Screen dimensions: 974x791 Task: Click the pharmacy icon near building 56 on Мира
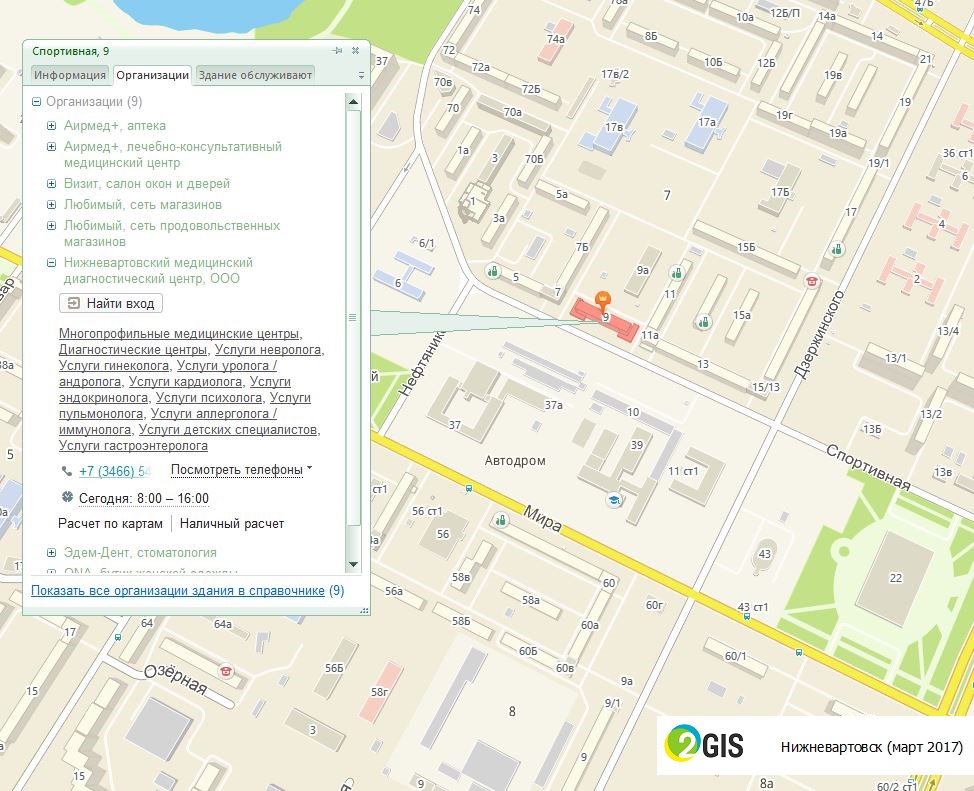pyautogui.click(x=501, y=519)
